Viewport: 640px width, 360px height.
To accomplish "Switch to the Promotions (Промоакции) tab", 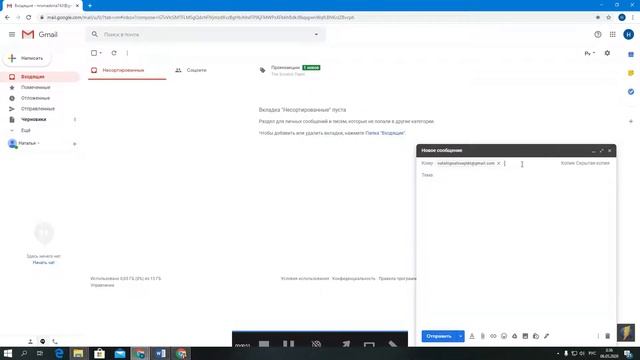I will click(x=296, y=70).
